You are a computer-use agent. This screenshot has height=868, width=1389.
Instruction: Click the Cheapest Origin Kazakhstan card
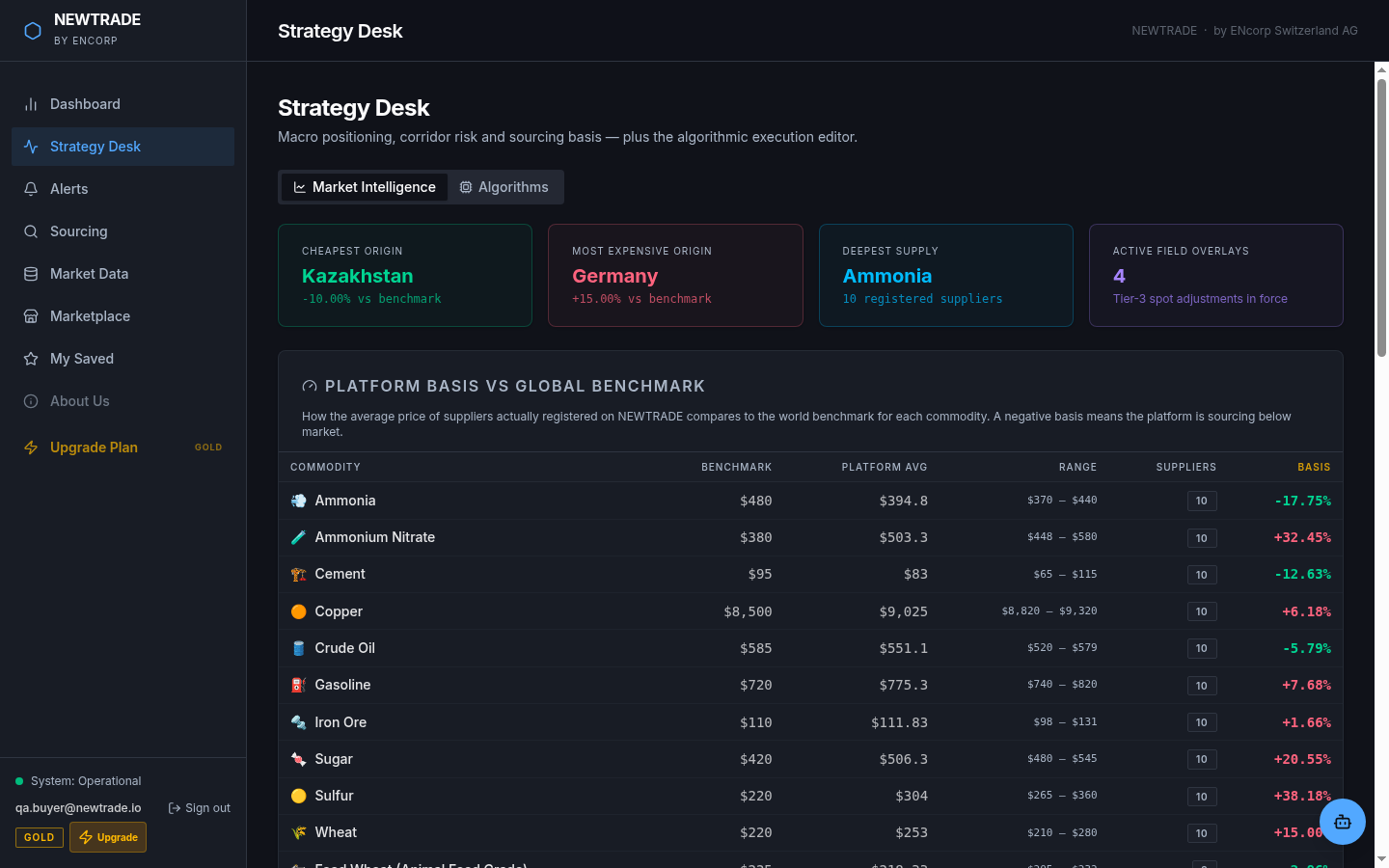tap(405, 276)
